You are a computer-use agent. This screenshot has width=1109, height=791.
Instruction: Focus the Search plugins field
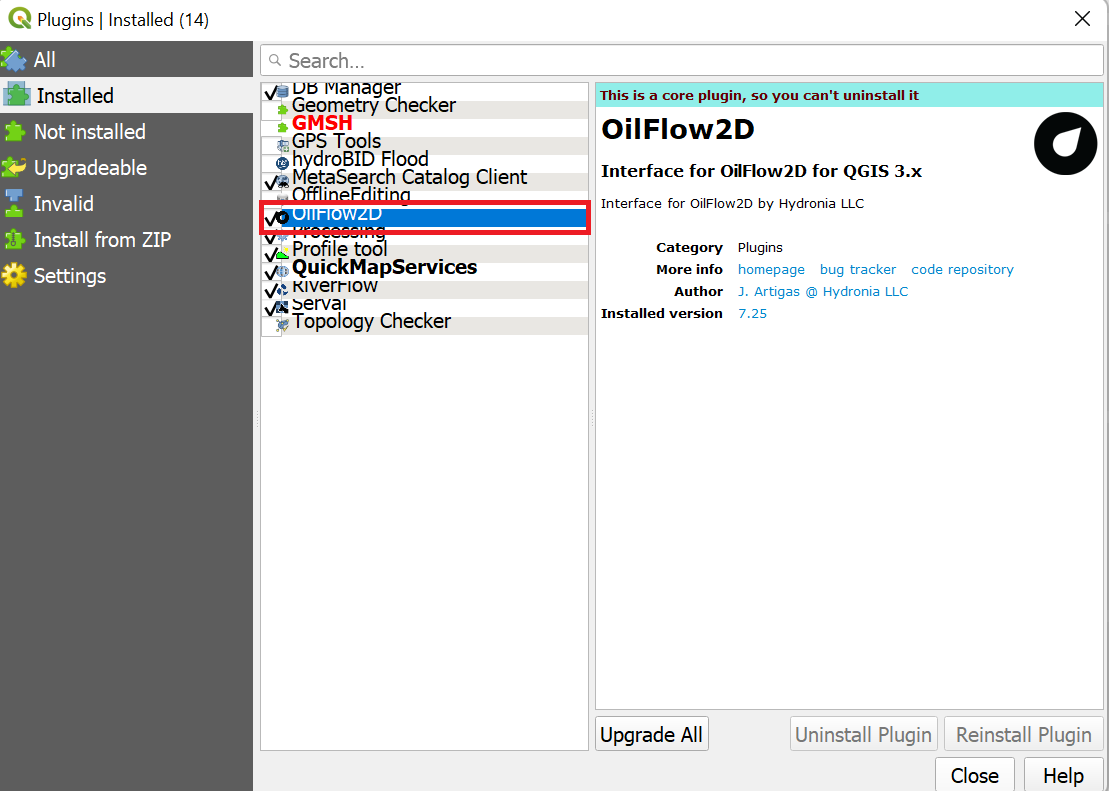(682, 61)
